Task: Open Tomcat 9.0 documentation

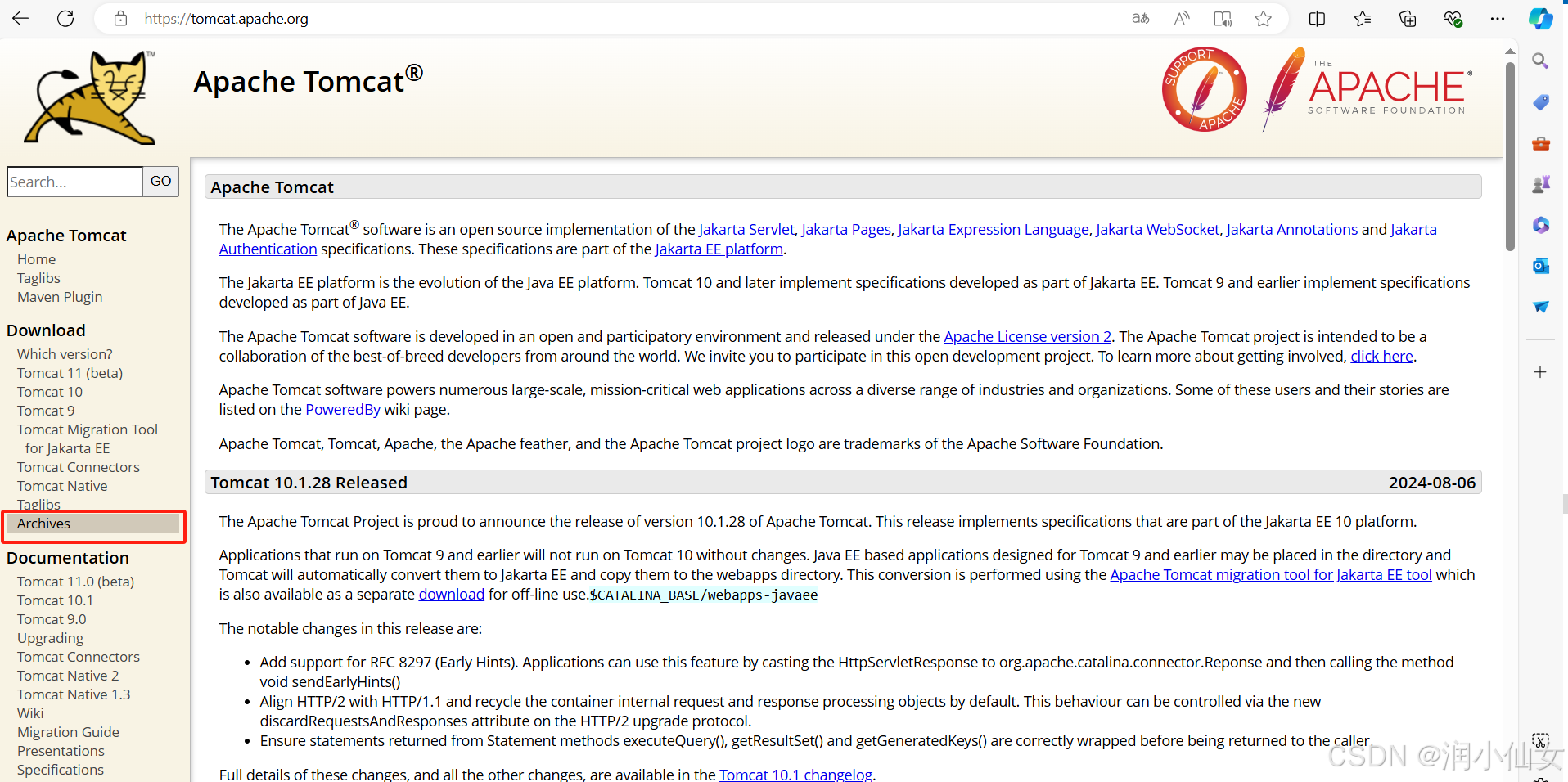Action: (x=52, y=619)
